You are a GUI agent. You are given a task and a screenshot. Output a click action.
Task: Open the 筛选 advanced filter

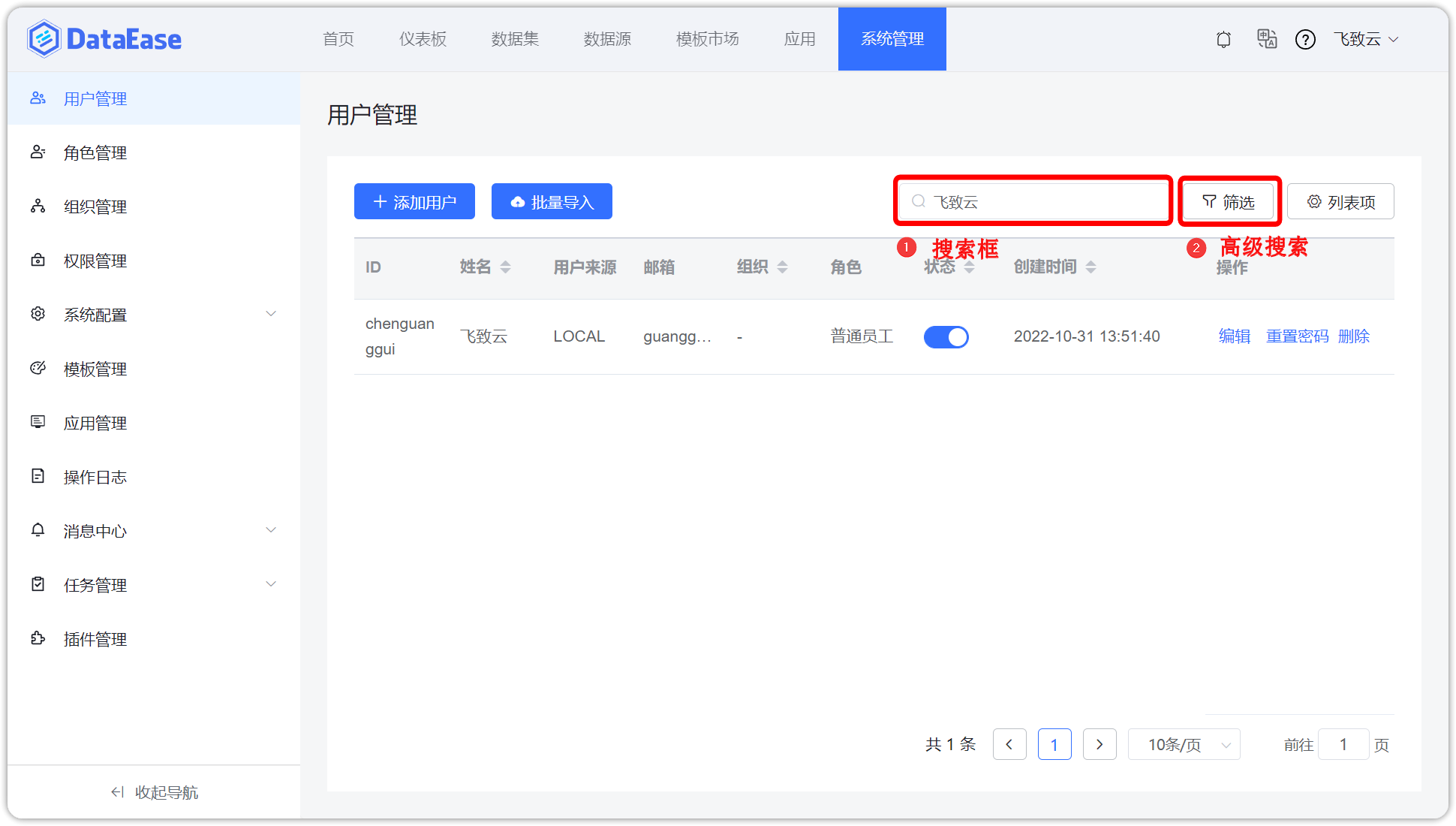click(1229, 201)
